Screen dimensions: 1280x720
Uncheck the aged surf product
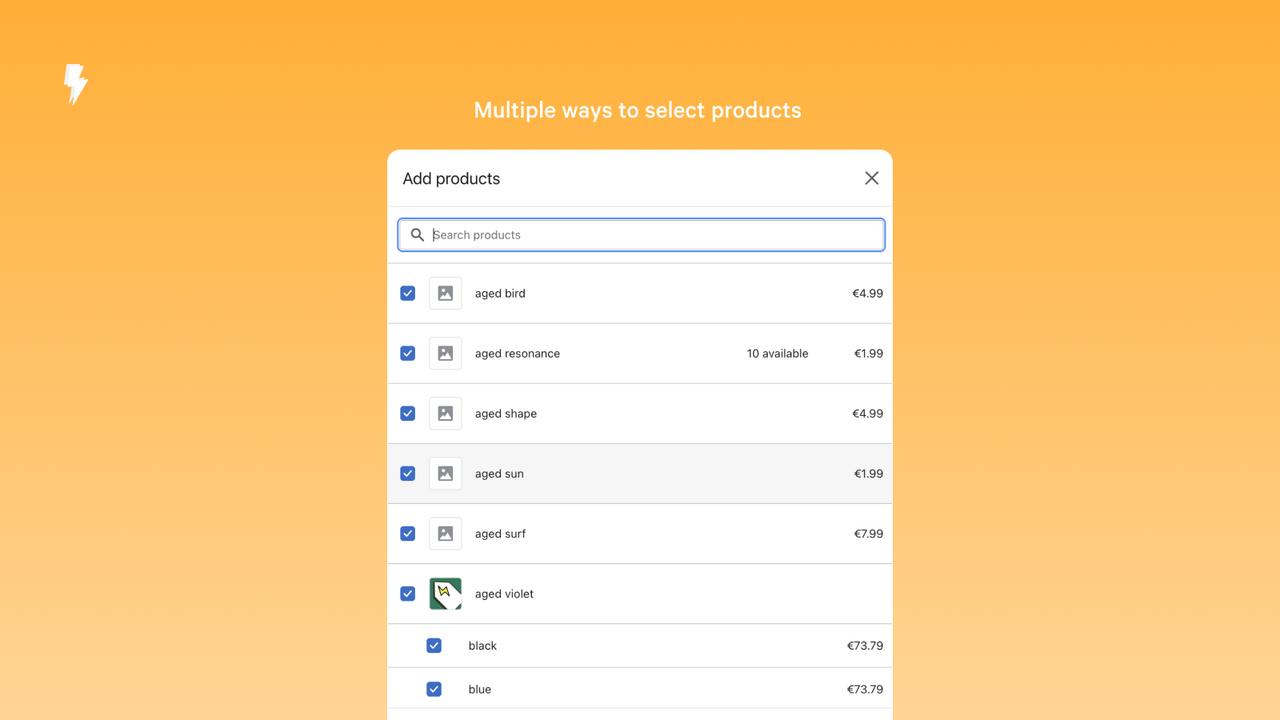pyautogui.click(x=407, y=533)
